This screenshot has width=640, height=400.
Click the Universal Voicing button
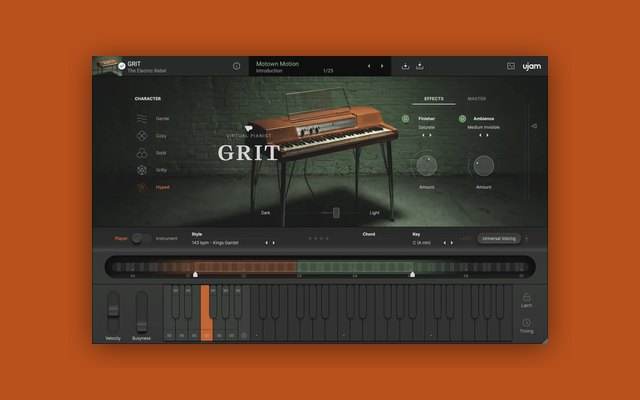pyautogui.click(x=499, y=238)
